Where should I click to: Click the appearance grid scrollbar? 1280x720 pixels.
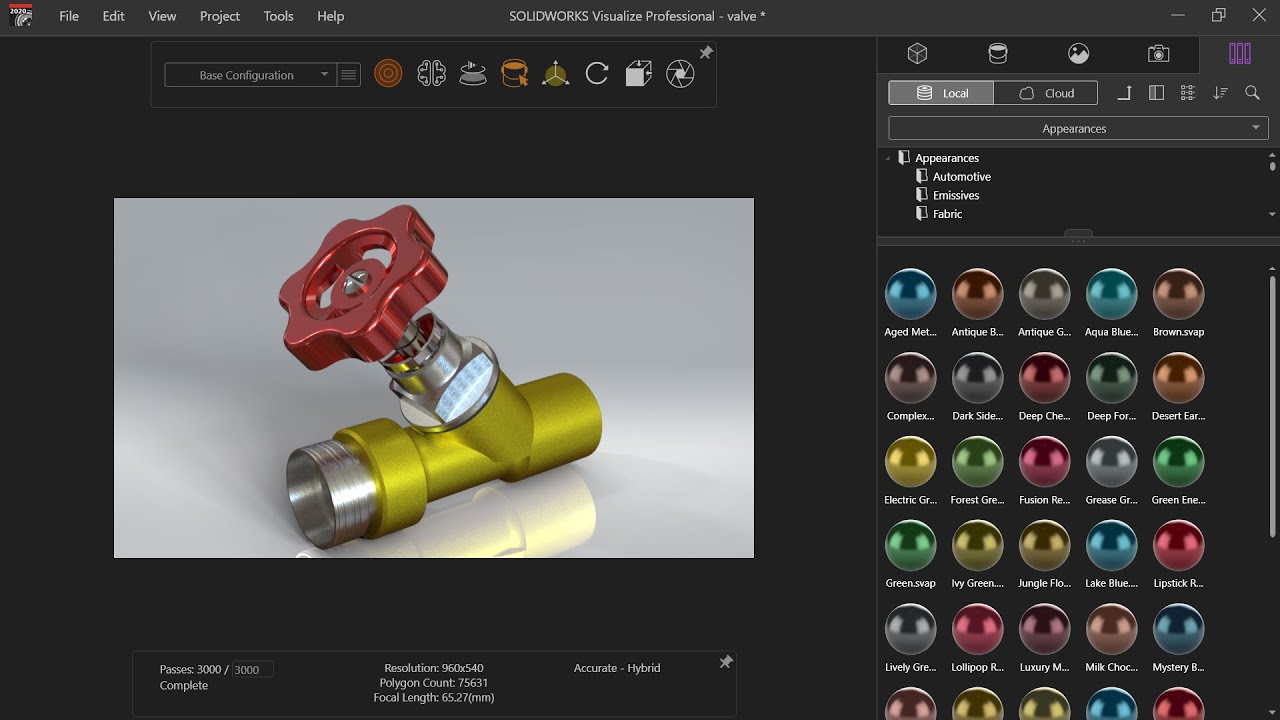[x=1272, y=405]
